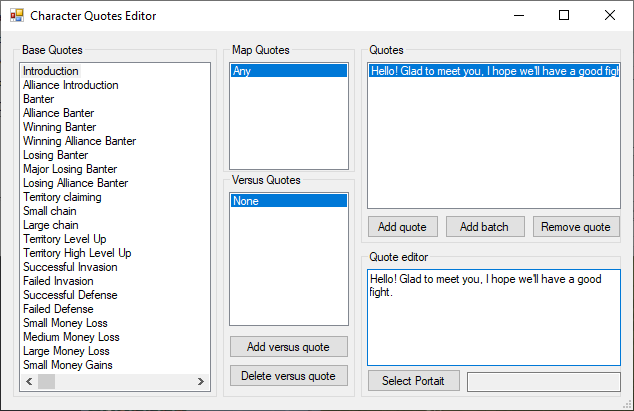Pick Successful Invasion in the list

69,267
